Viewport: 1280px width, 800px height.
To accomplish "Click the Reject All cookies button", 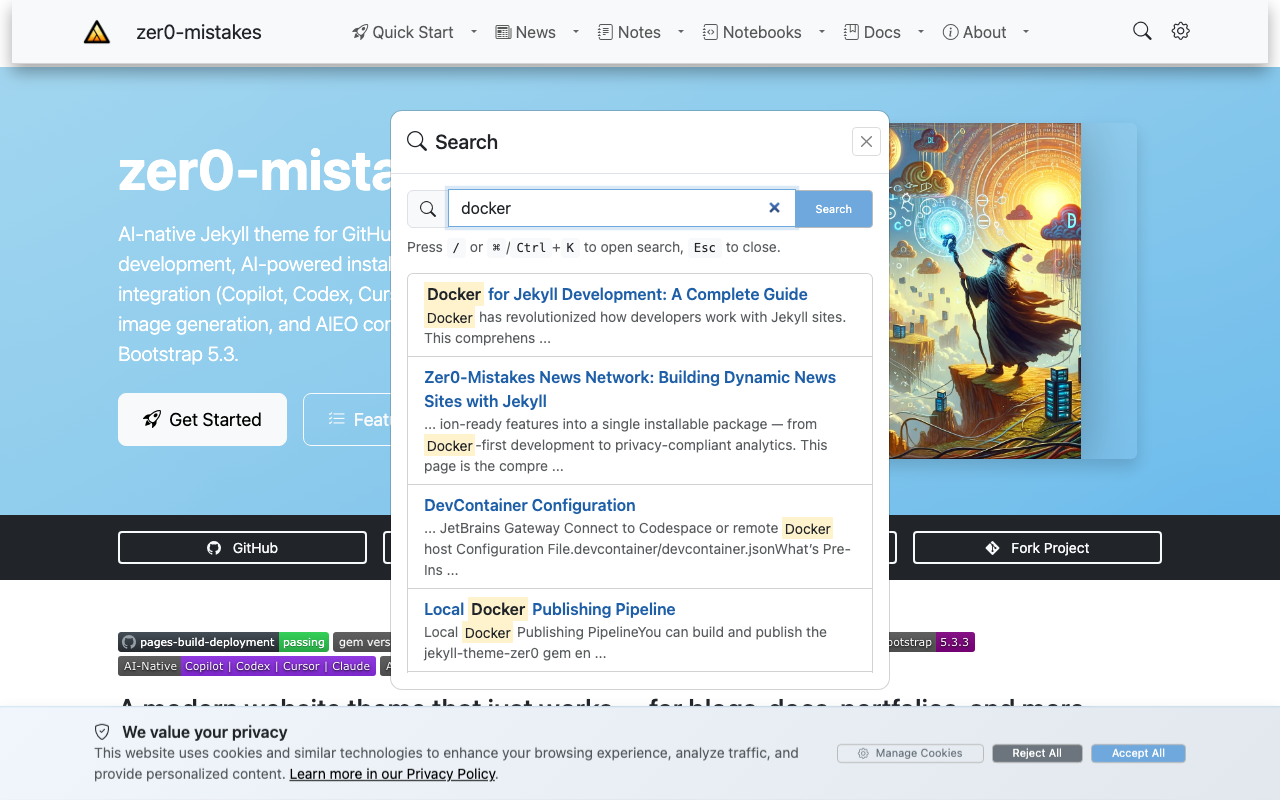I will [x=1037, y=753].
